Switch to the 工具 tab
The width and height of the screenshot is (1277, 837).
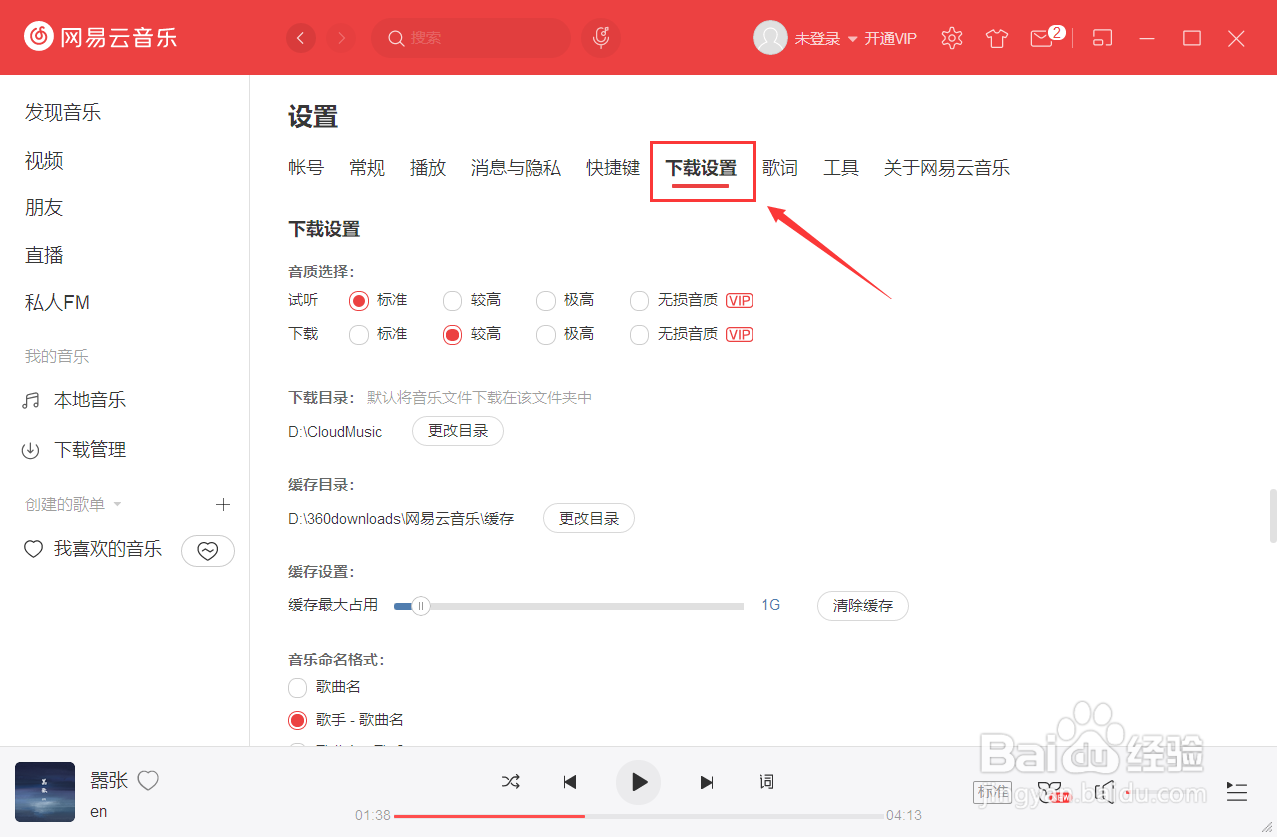click(841, 168)
